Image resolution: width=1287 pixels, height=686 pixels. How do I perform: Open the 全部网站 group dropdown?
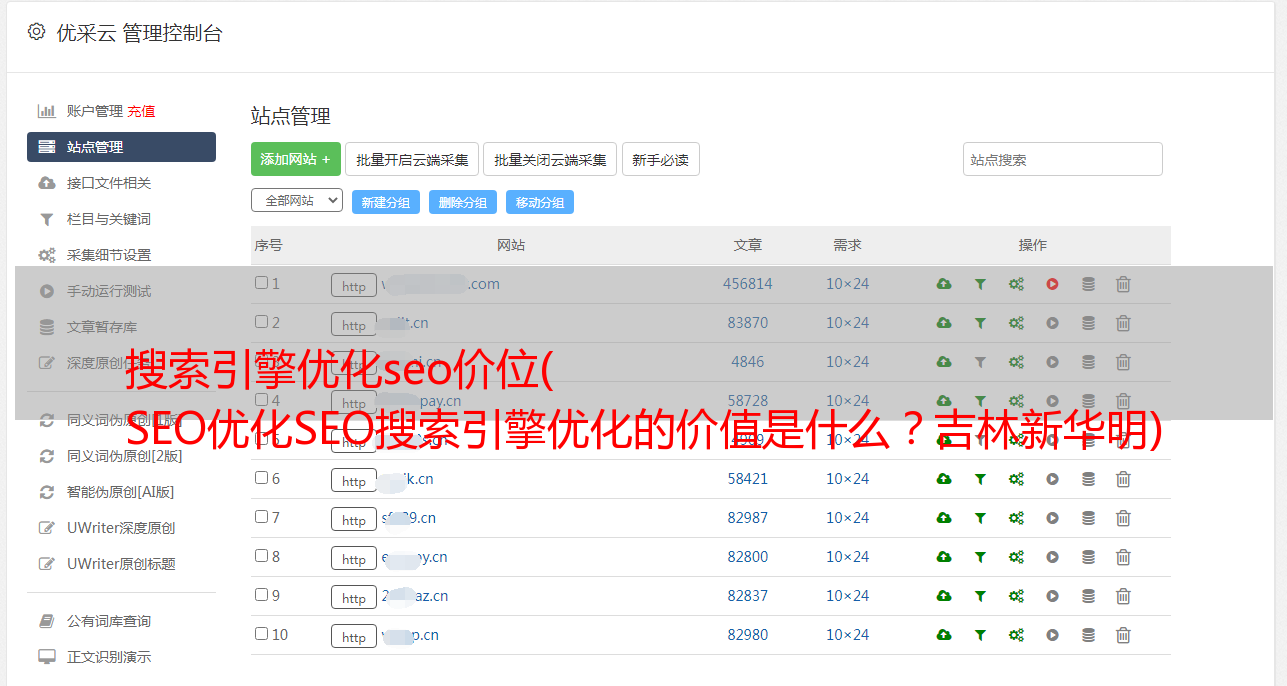(x=297, y=201)
